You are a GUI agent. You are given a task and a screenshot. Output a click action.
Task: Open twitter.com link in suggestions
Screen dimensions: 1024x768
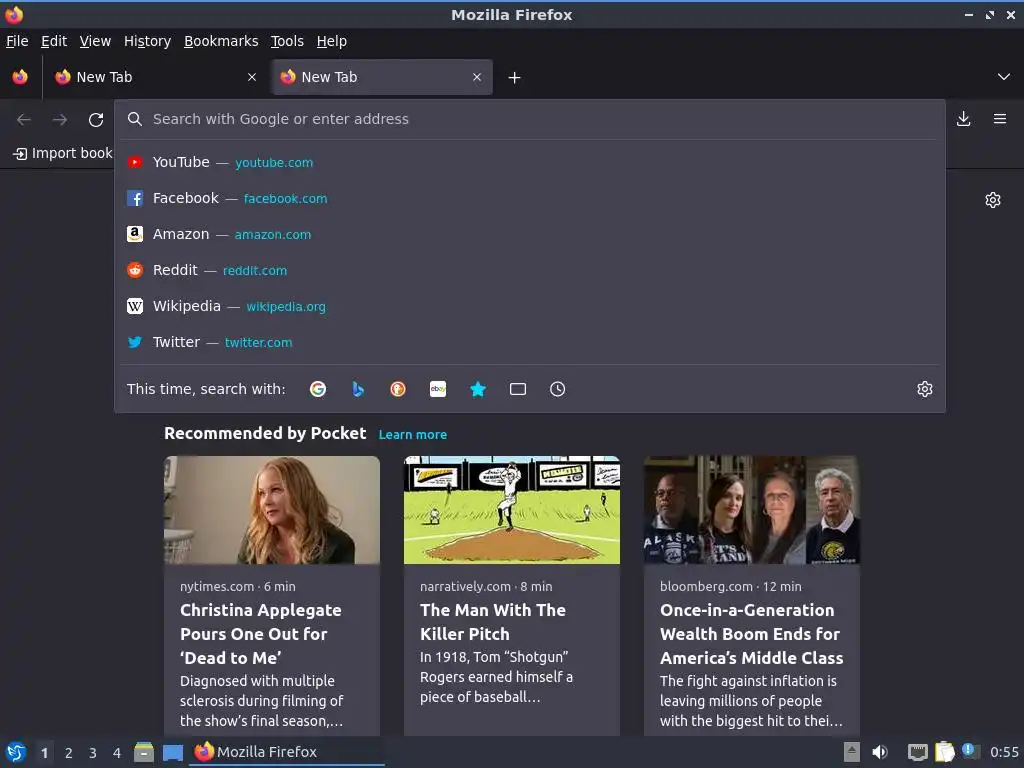[259, 342]
